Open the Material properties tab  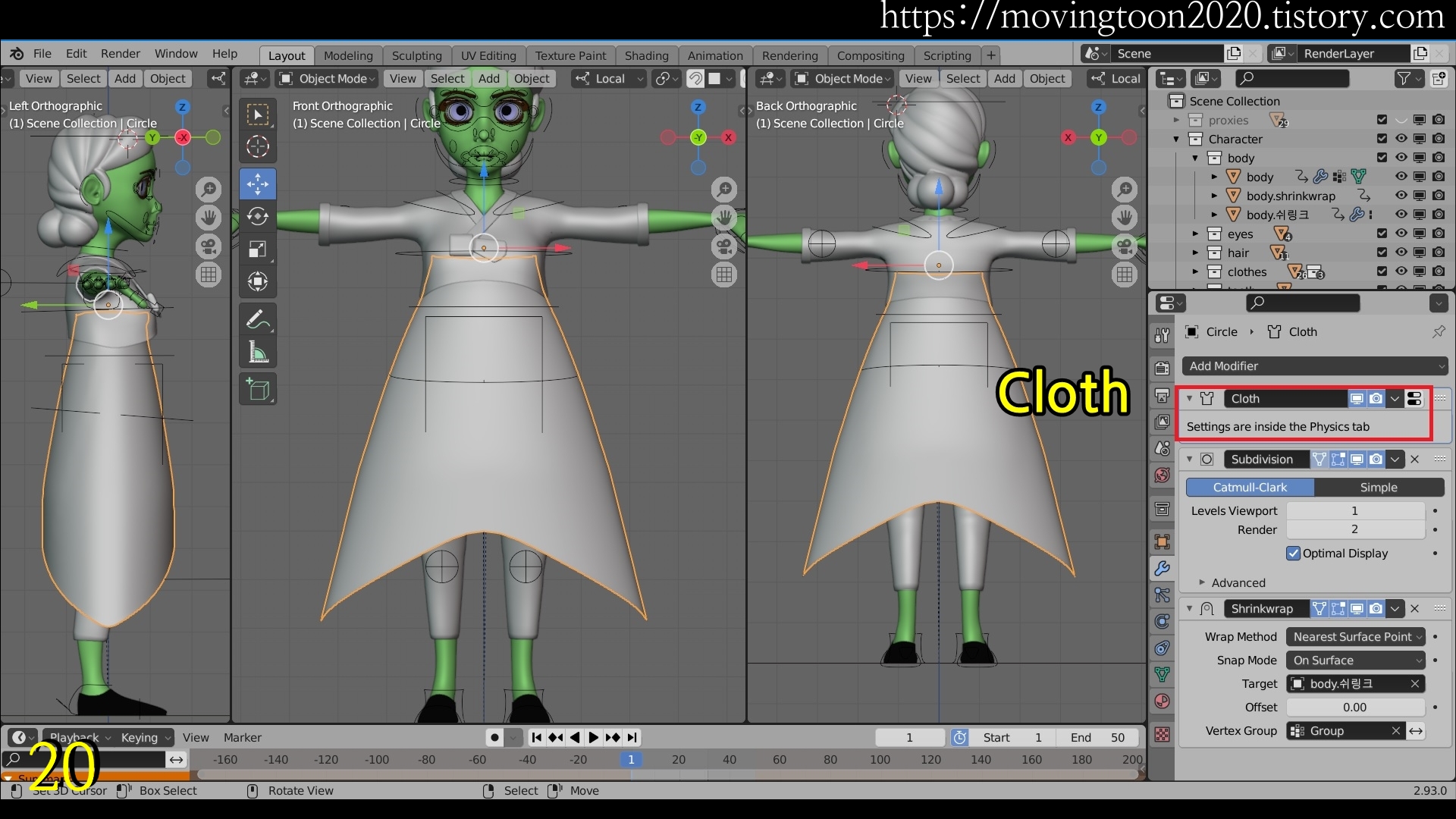point(1162,701)
